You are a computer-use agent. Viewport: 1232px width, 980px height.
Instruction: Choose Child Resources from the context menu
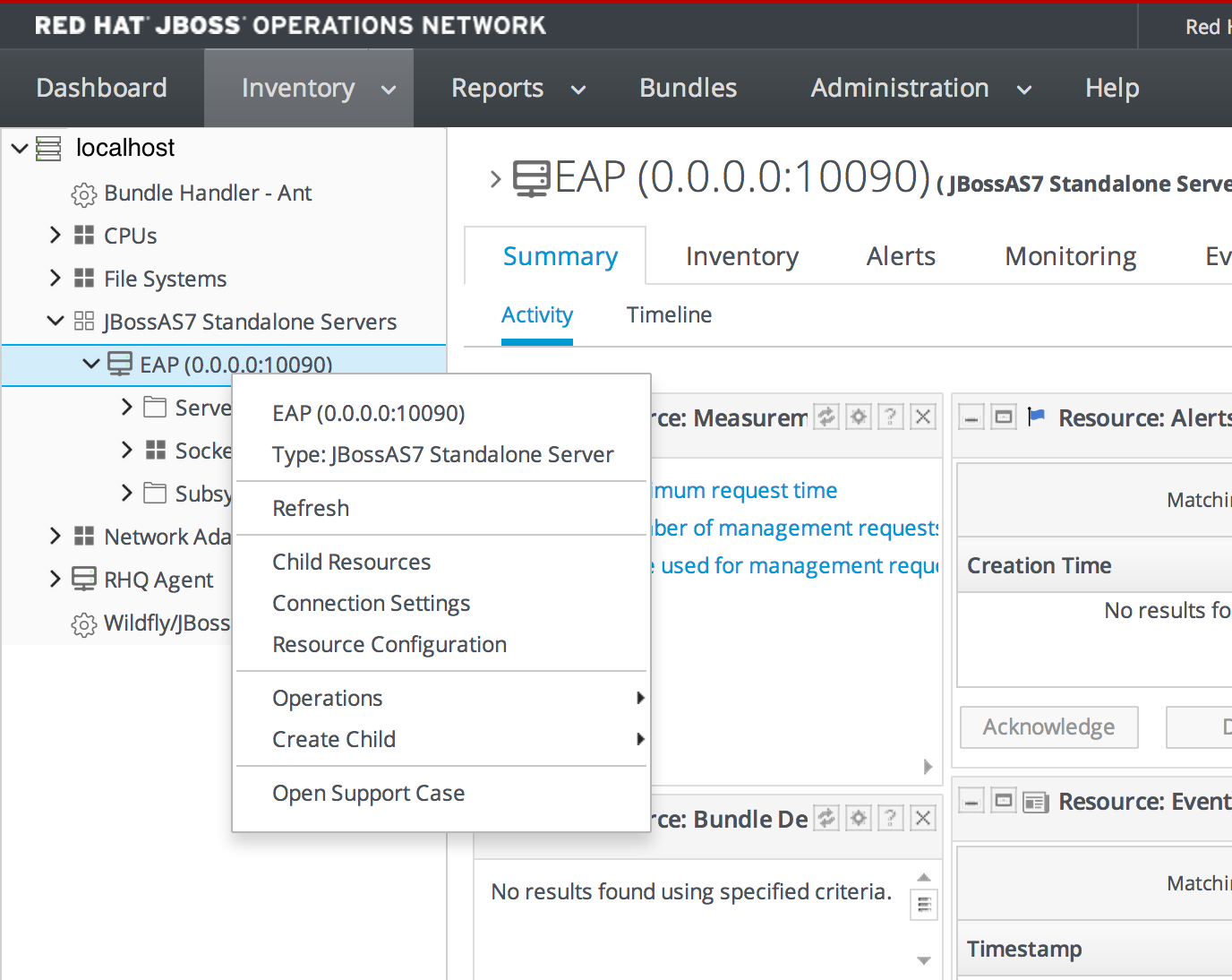(441, 562)
